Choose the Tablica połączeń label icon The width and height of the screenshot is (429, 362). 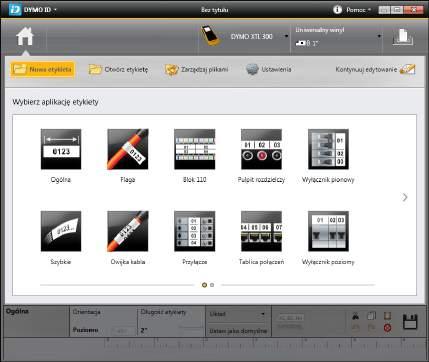point(261,231)
